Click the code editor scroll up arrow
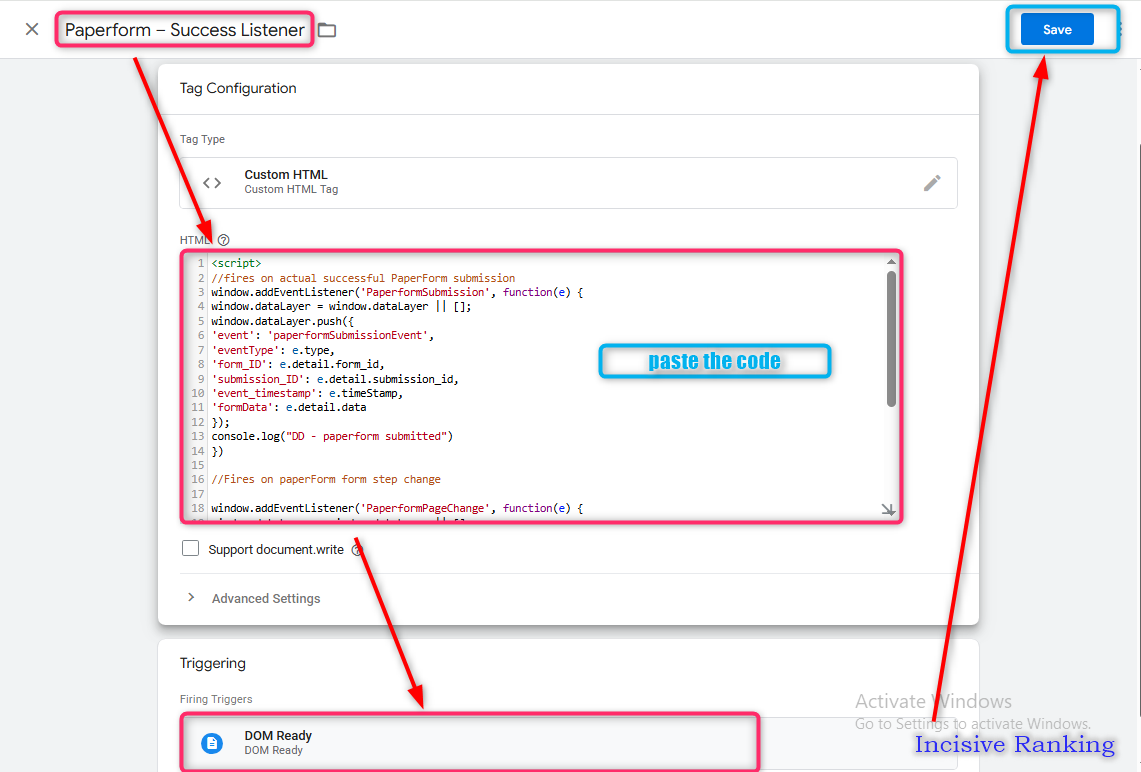 click(x=891, y=262)
